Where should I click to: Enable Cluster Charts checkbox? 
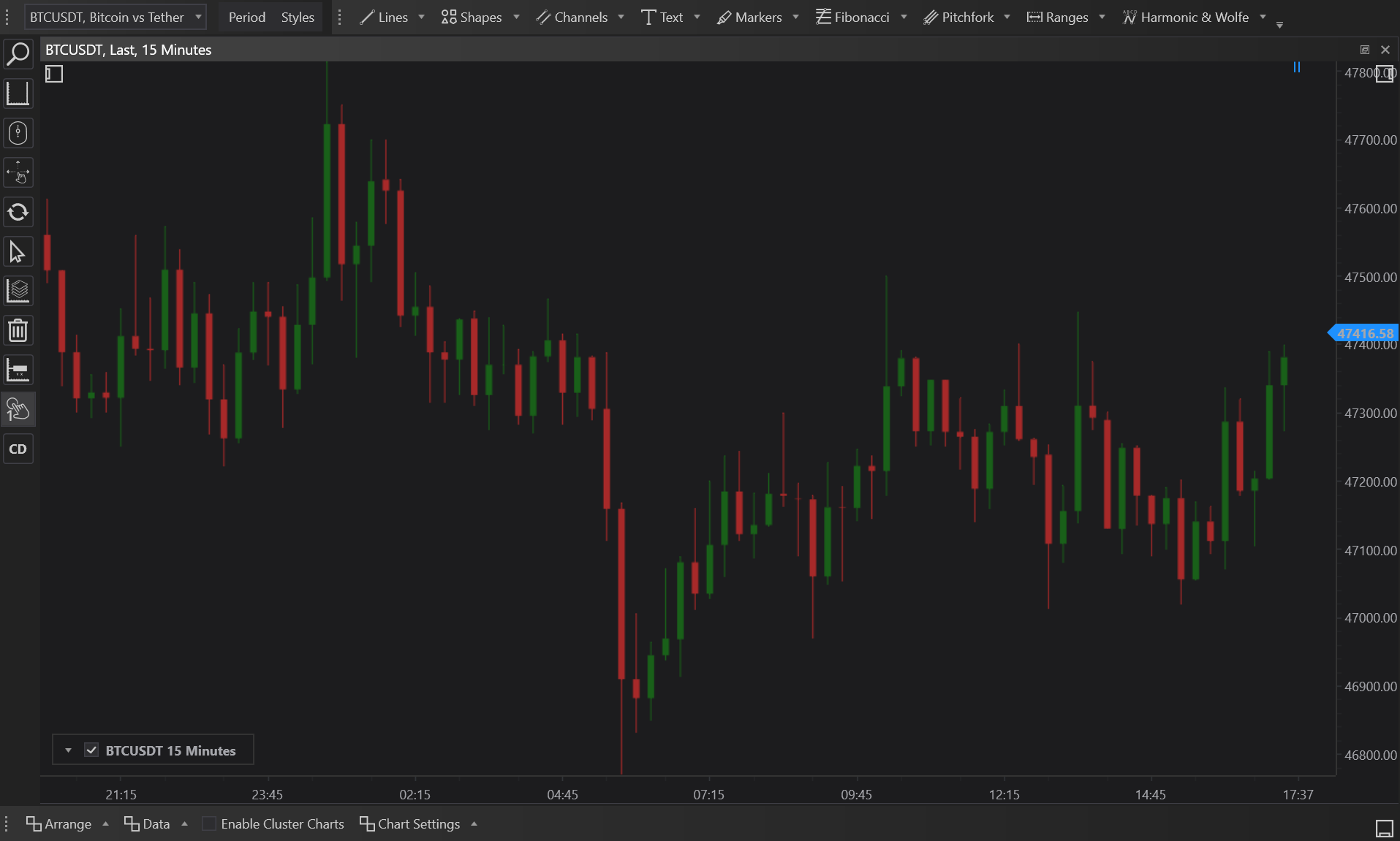coord(209,824)
